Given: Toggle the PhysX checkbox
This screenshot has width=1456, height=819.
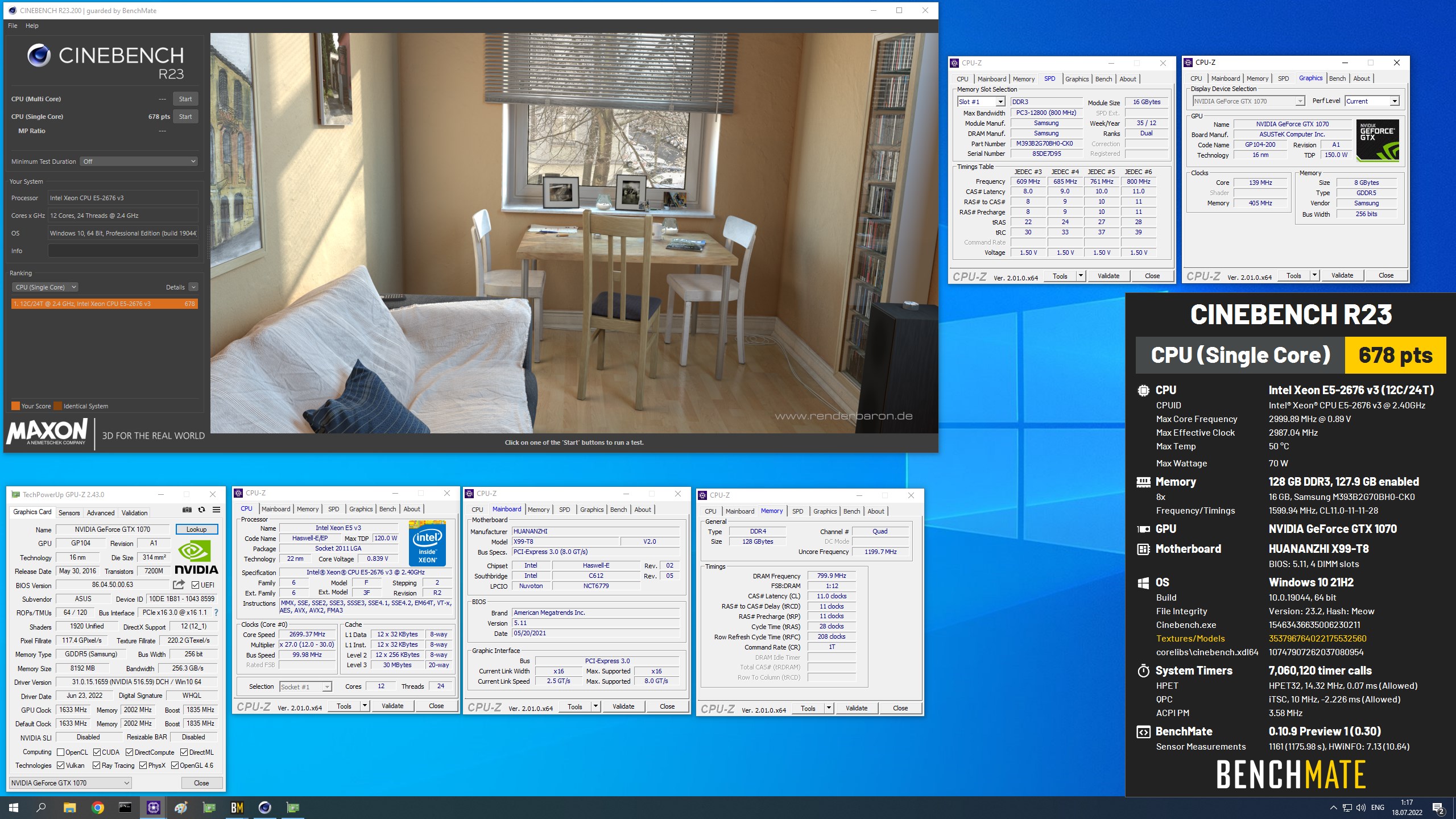Looking at the screenshot, I should pos(143,766).
